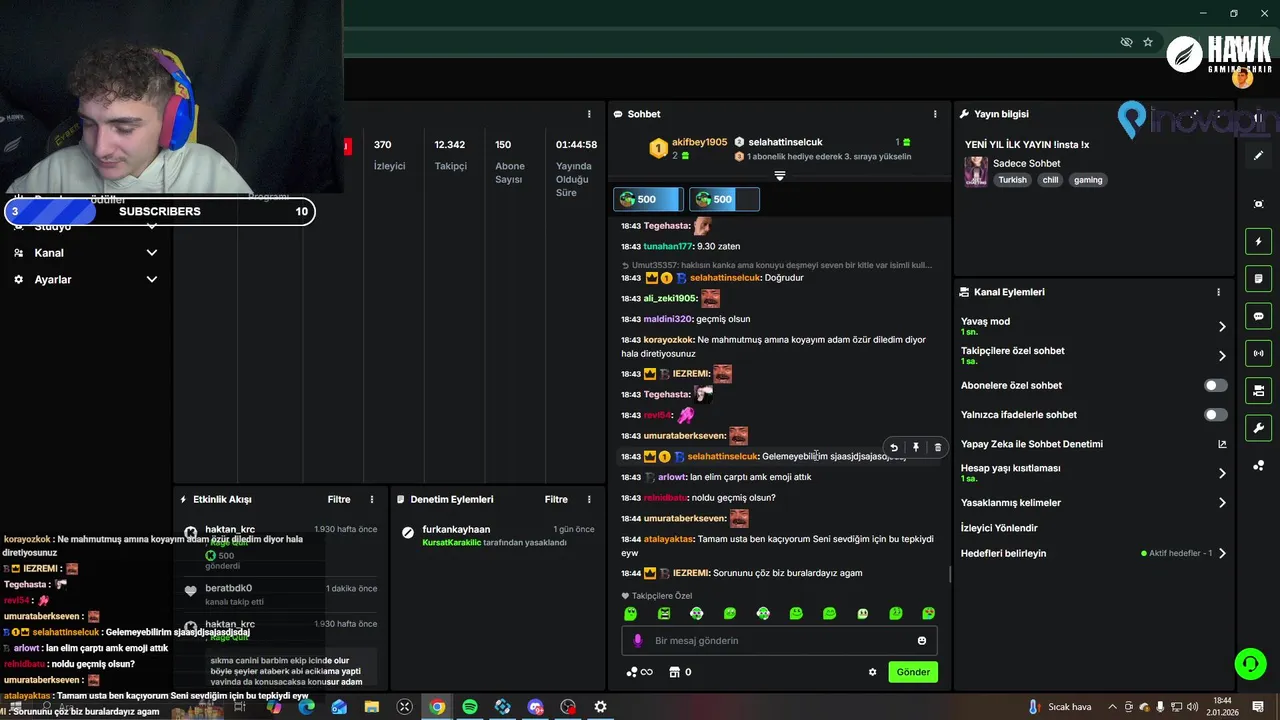Open stats panel three-dot menu
The image size is (1280, 720).
589,114
